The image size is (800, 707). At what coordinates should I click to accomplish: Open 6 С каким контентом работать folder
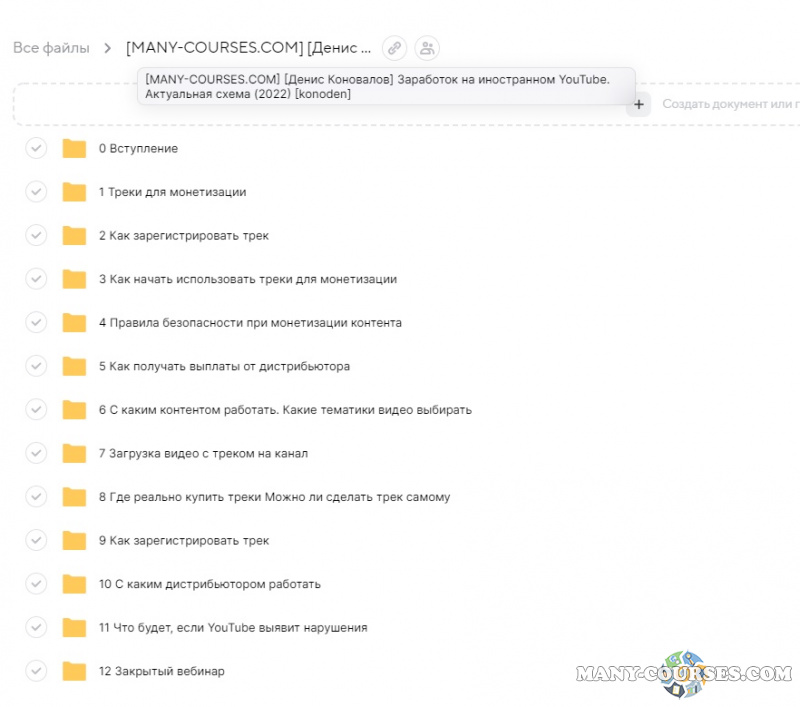[x=284, y=410]
